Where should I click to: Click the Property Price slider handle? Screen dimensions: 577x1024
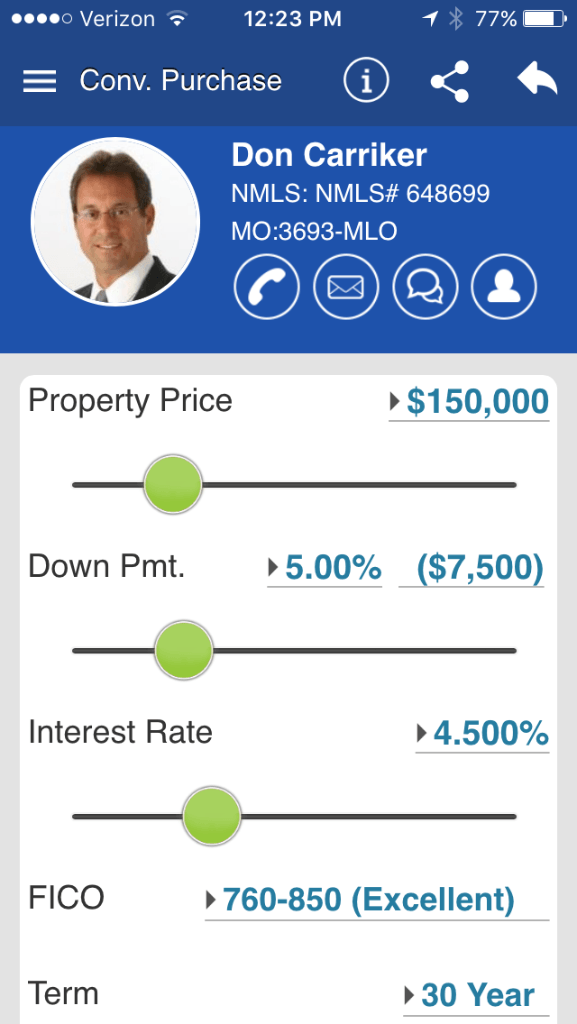(x=172, y=485)
